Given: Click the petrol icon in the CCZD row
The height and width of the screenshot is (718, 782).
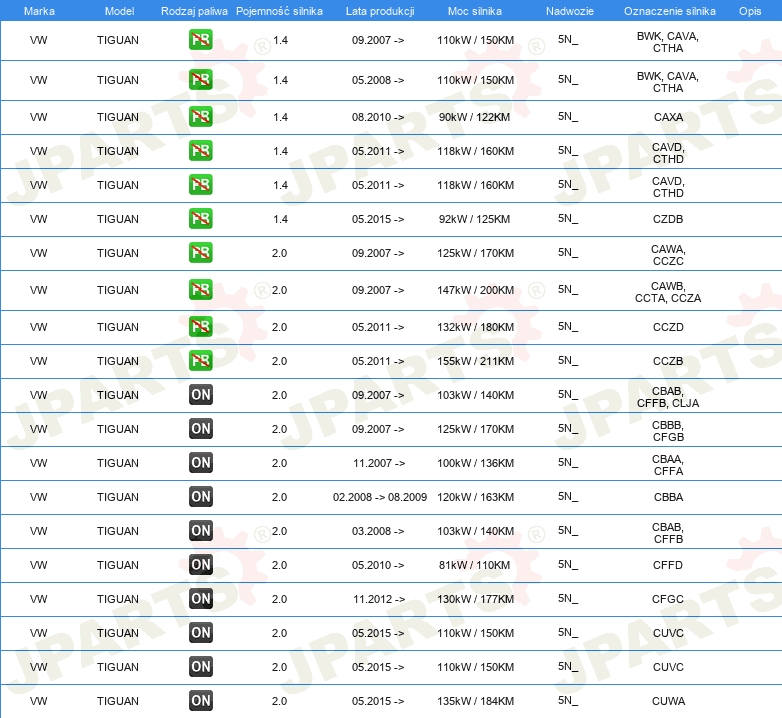Looking at the screenshot, I should 200,327.
